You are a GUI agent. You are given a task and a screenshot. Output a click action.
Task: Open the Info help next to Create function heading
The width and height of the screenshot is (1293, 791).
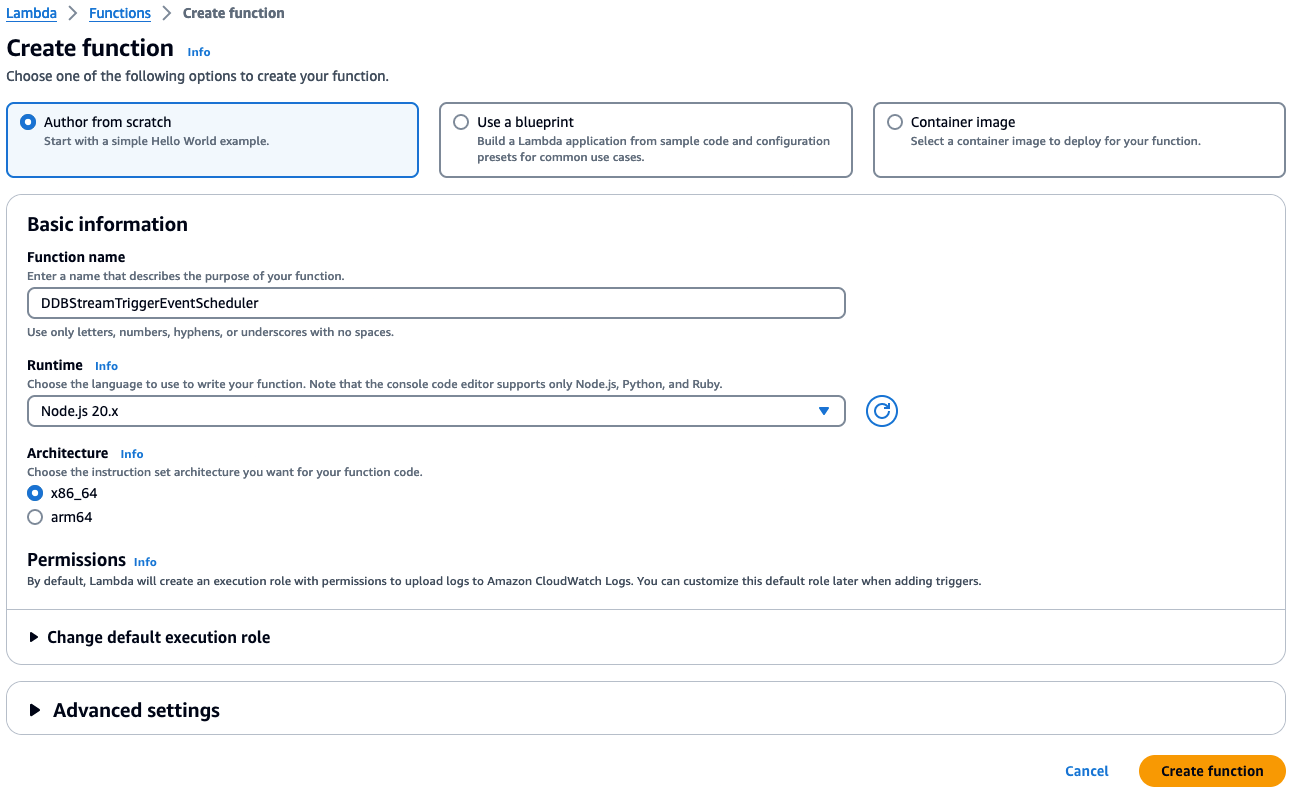point(198,52)
